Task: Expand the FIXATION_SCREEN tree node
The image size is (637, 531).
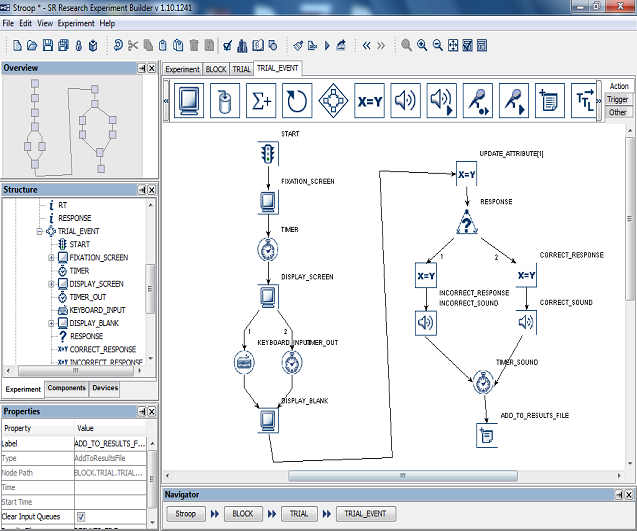Action: [51, 258]
